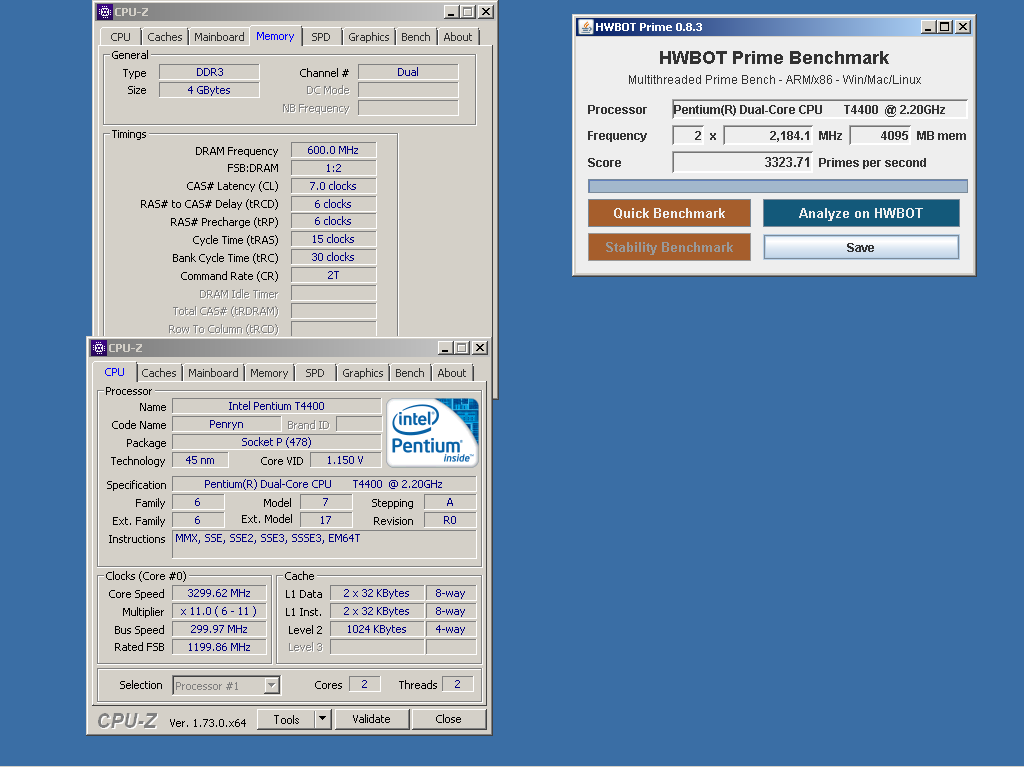
Task: Click the 3323.71 score field
Action: click(743, 163)
